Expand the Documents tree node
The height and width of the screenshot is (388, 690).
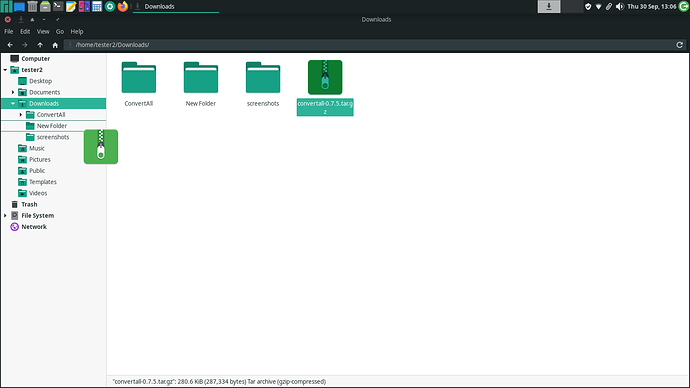click(13, 92)
